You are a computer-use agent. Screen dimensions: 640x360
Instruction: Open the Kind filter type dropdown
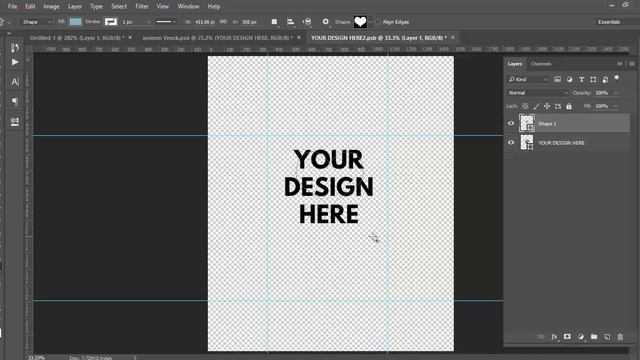[x=528, y=79]
